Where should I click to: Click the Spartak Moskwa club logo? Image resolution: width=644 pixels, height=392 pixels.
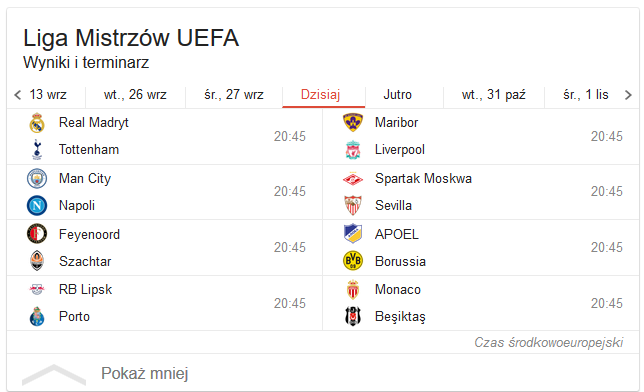[x=353, y=179]
